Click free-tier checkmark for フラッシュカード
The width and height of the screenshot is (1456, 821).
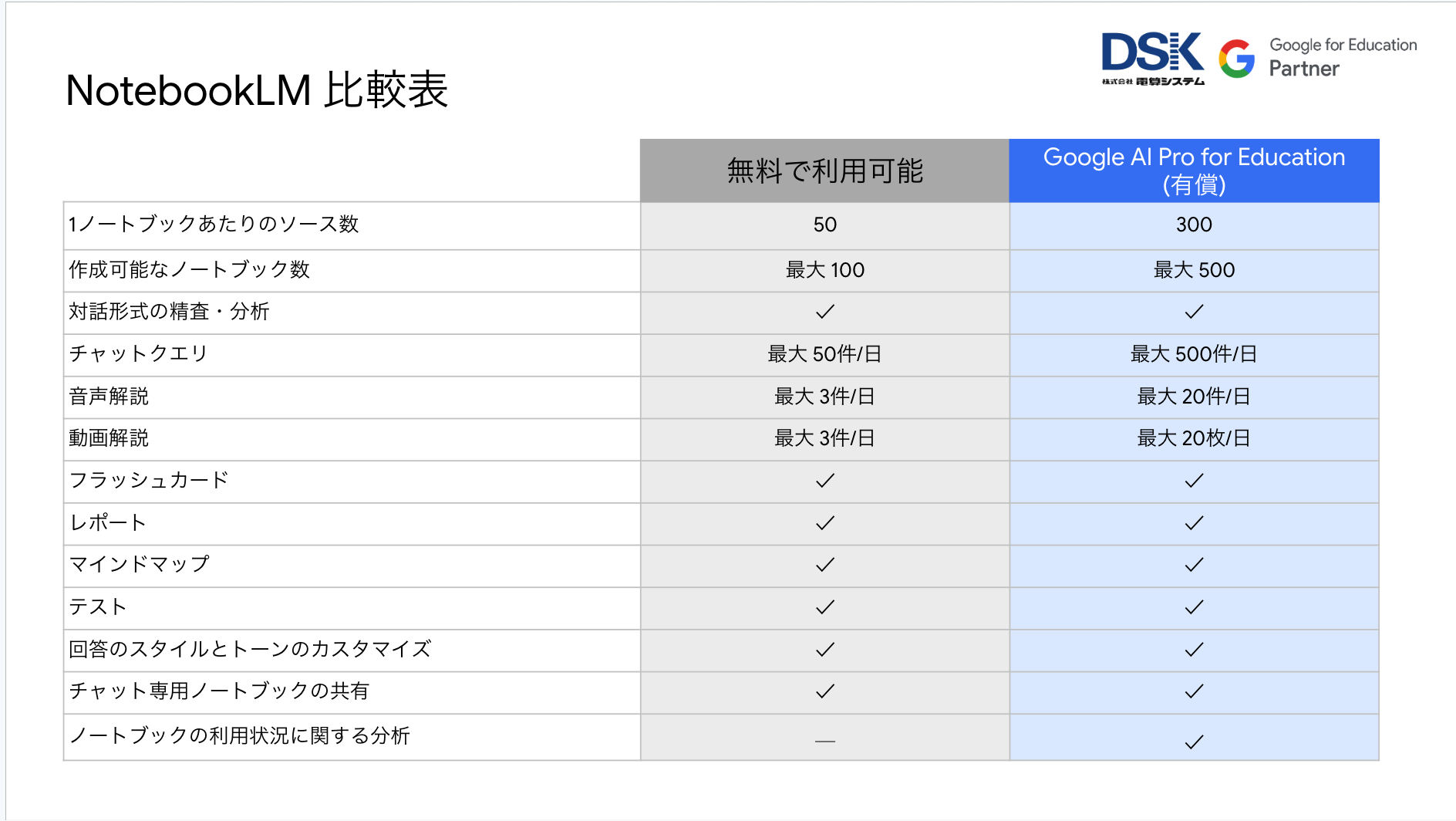[x=824, y=481]
